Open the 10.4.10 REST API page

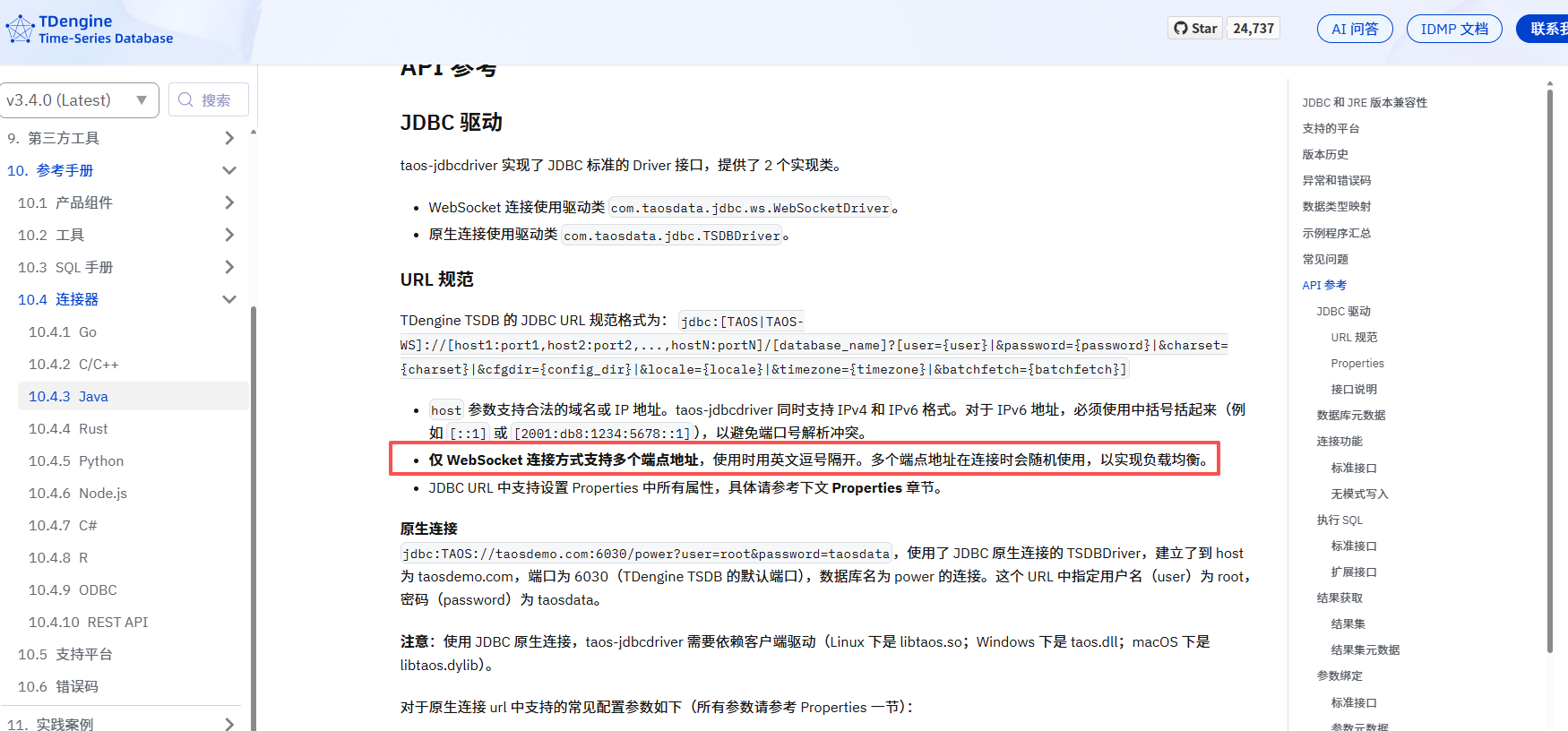coord(88,623)
